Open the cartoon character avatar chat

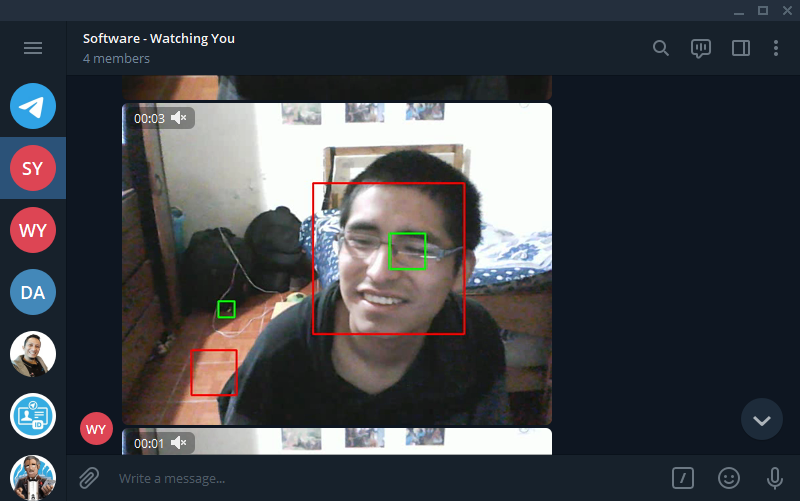point(33,478)
